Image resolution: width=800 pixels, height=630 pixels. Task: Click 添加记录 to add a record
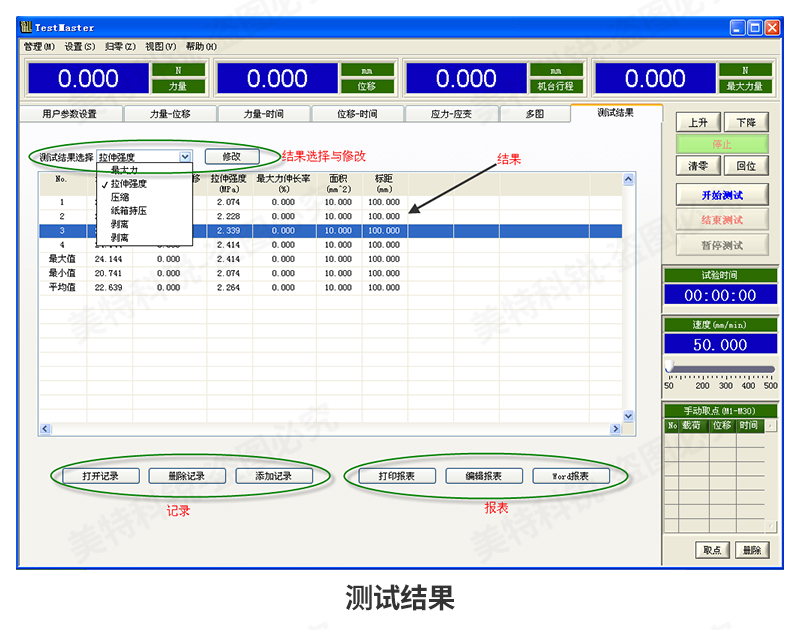click(x=272, y=475)
